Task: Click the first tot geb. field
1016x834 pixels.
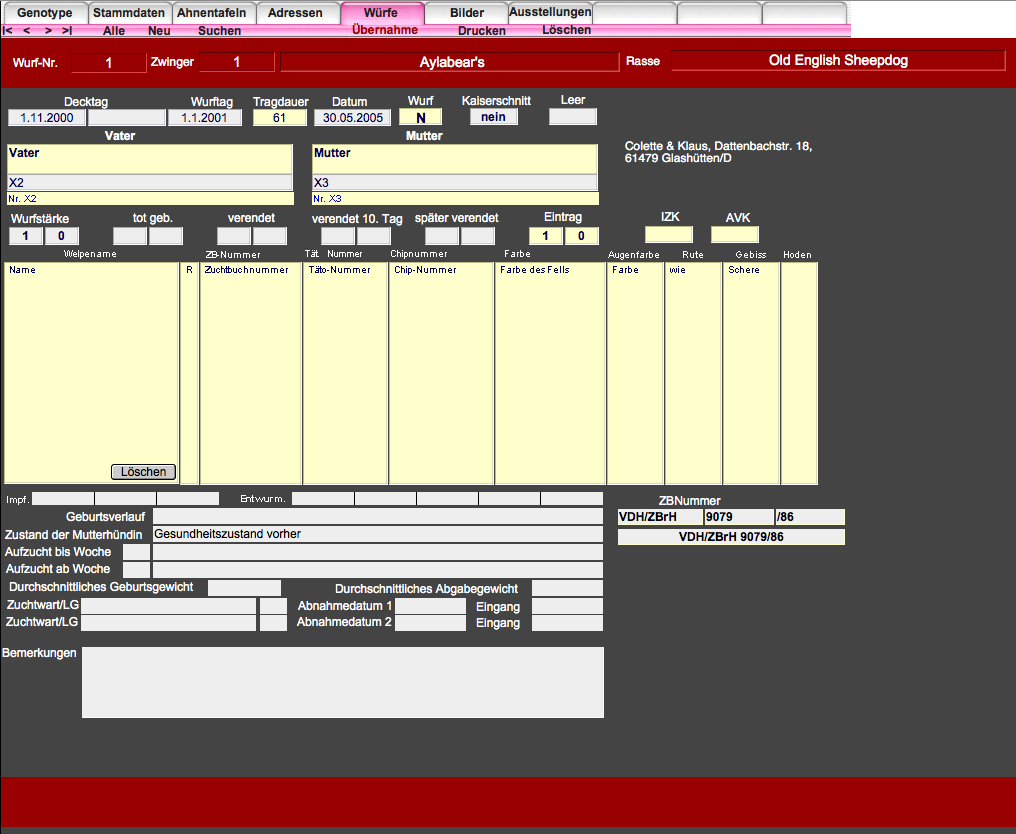Action: tap(130, 236)
